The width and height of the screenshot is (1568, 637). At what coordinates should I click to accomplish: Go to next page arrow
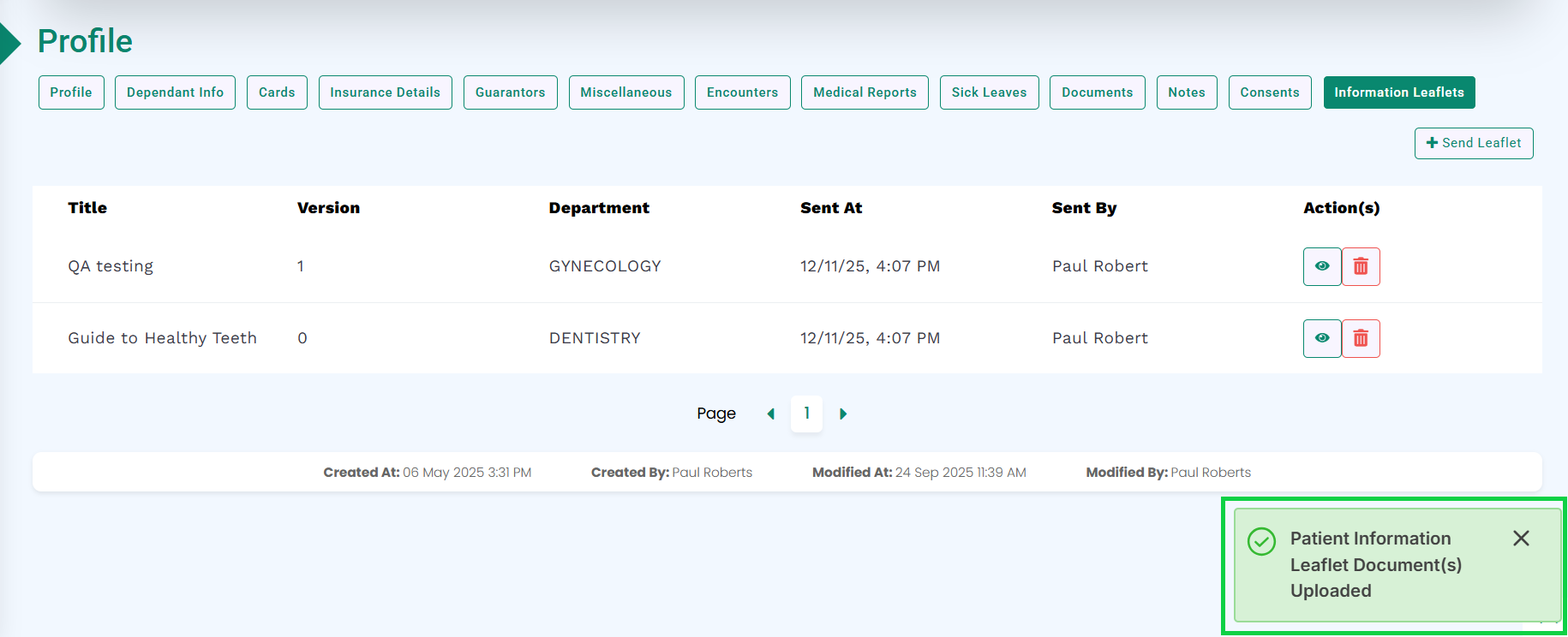tap(843, 414)
